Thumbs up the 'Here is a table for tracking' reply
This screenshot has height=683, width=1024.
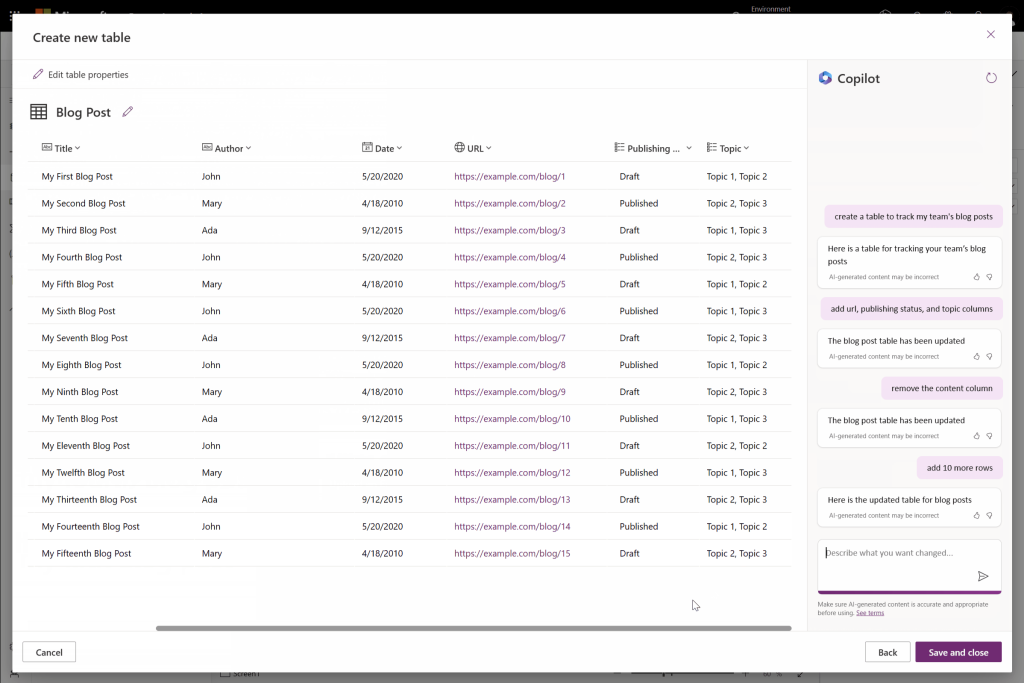(976, 277)
